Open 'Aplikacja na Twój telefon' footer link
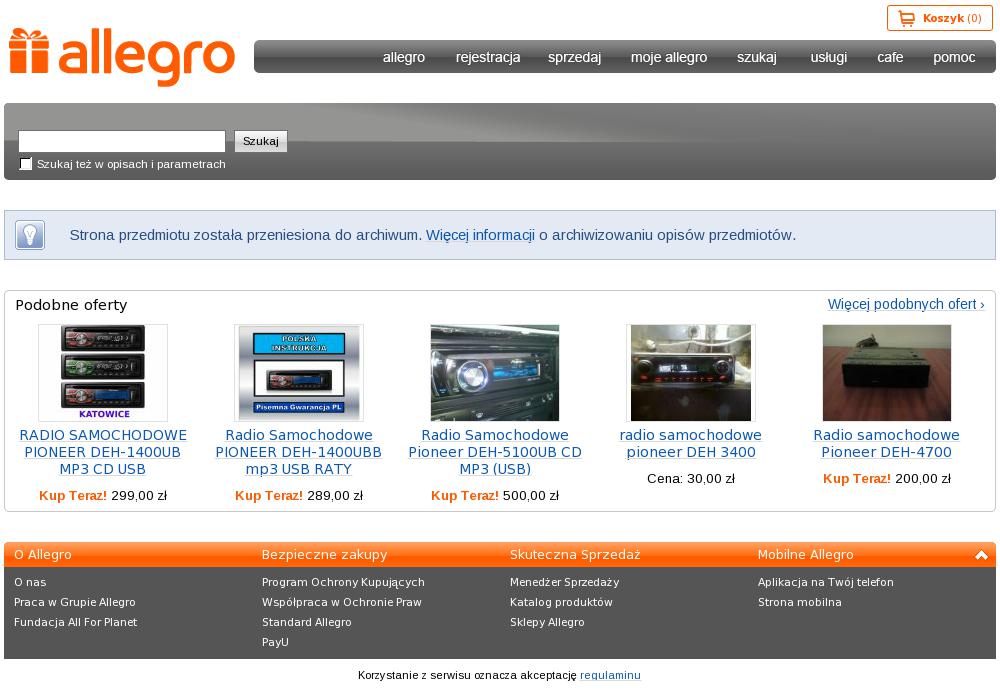1000x695 pixels. [826, 582]
